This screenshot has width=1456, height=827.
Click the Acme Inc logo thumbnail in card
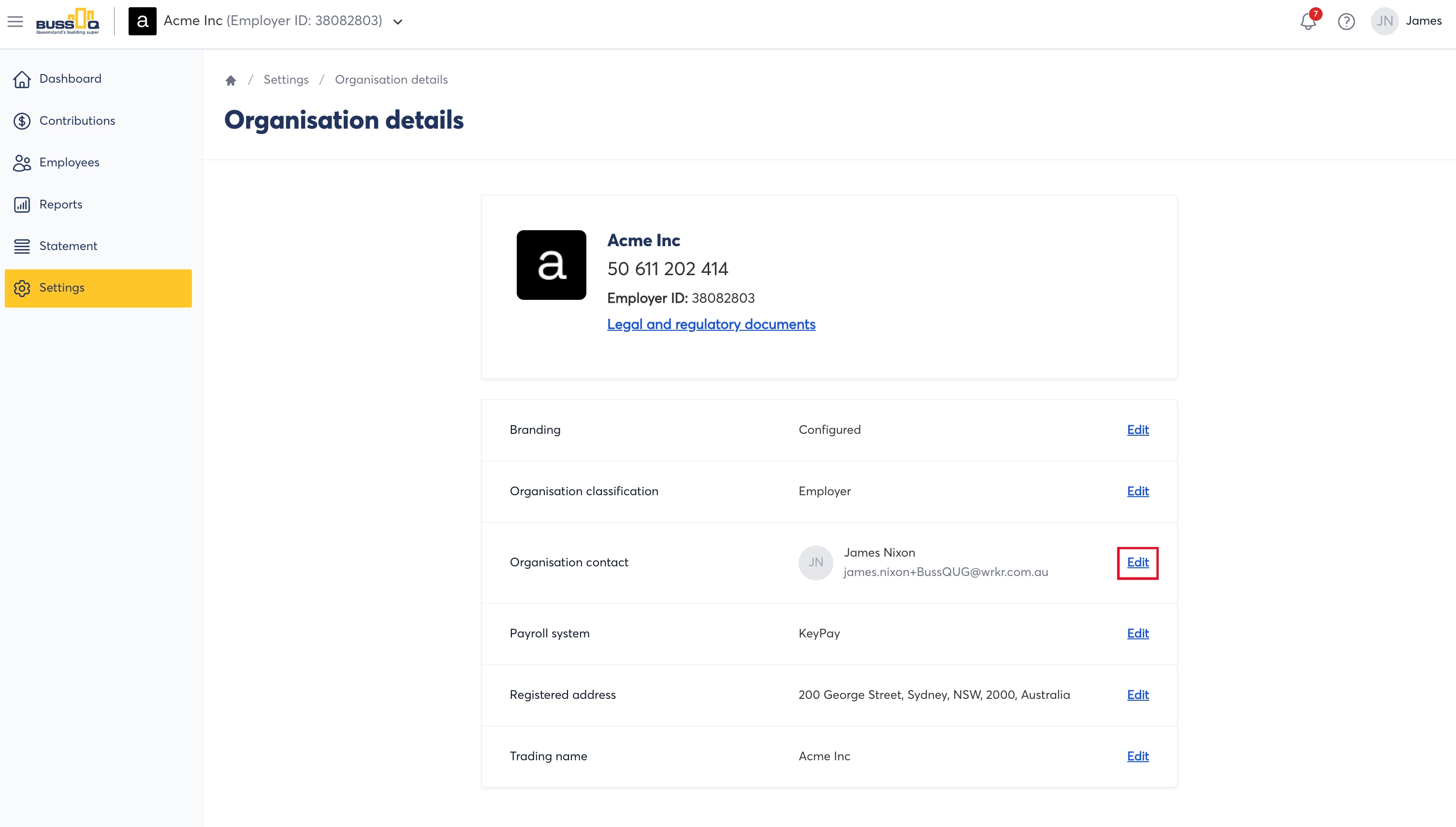point(551,265)
